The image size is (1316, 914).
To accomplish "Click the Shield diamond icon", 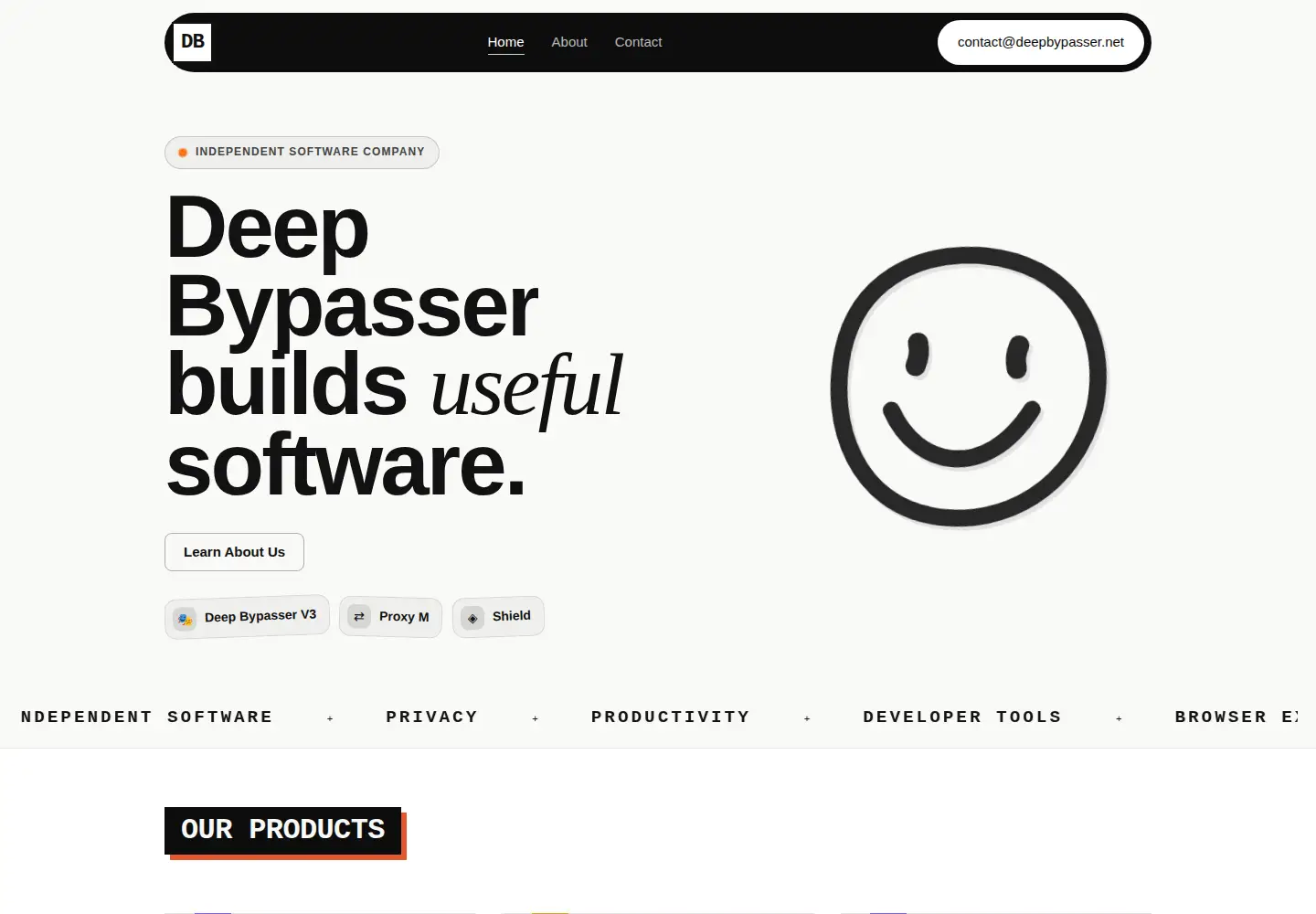I will pyautogui.click(x=472, y=618).
